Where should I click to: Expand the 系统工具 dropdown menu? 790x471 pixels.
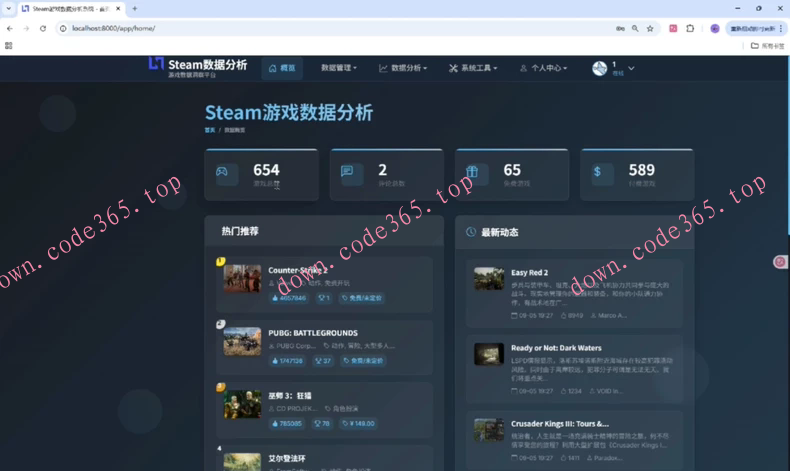473,68
